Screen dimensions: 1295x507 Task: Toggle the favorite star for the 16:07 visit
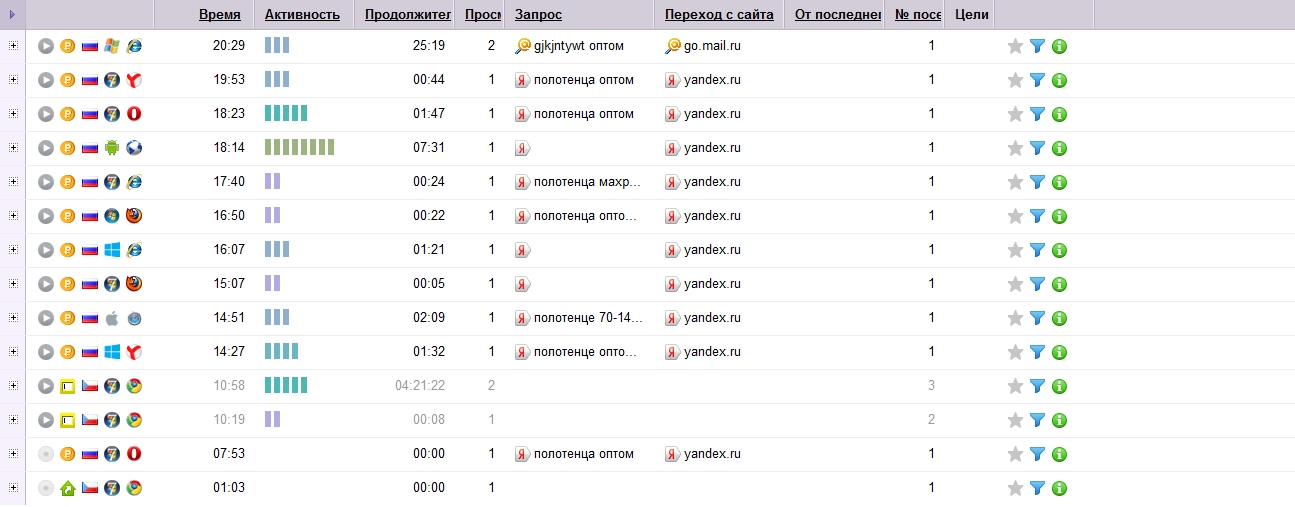pyautogui.click(x=1015, y=250)
